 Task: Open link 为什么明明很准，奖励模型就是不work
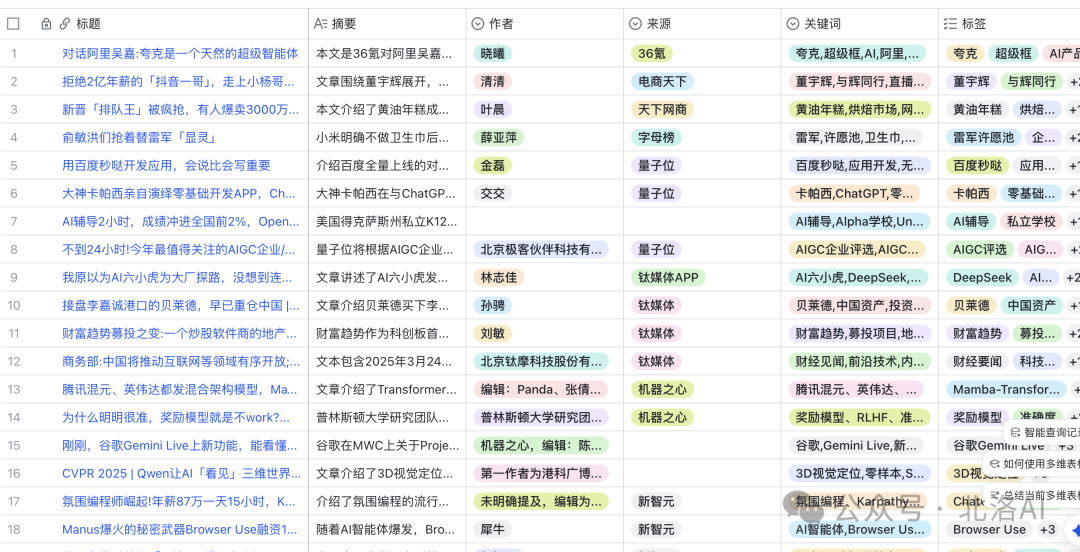176,418
